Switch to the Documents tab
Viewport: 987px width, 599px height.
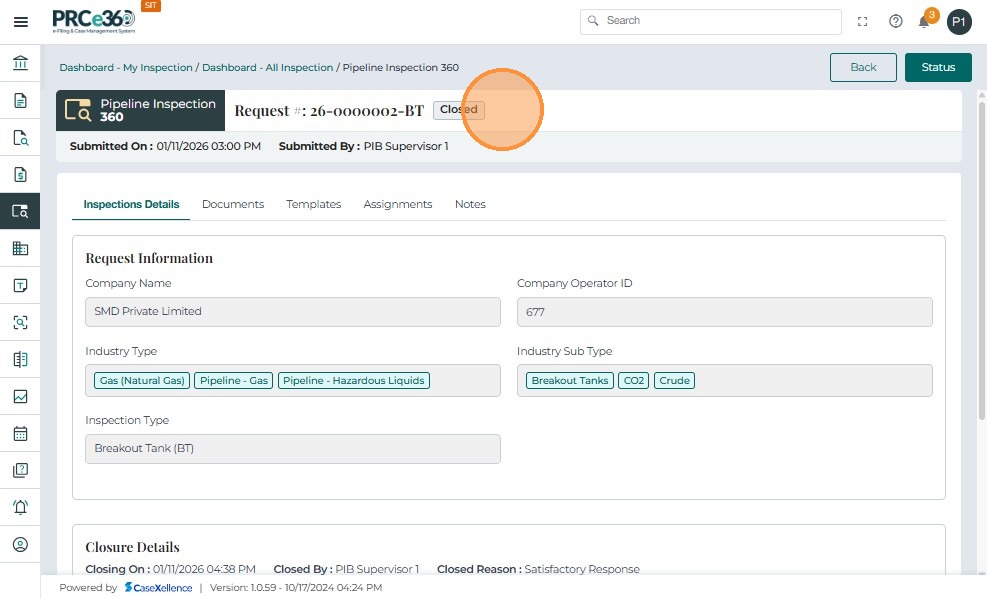click(233, 204)
